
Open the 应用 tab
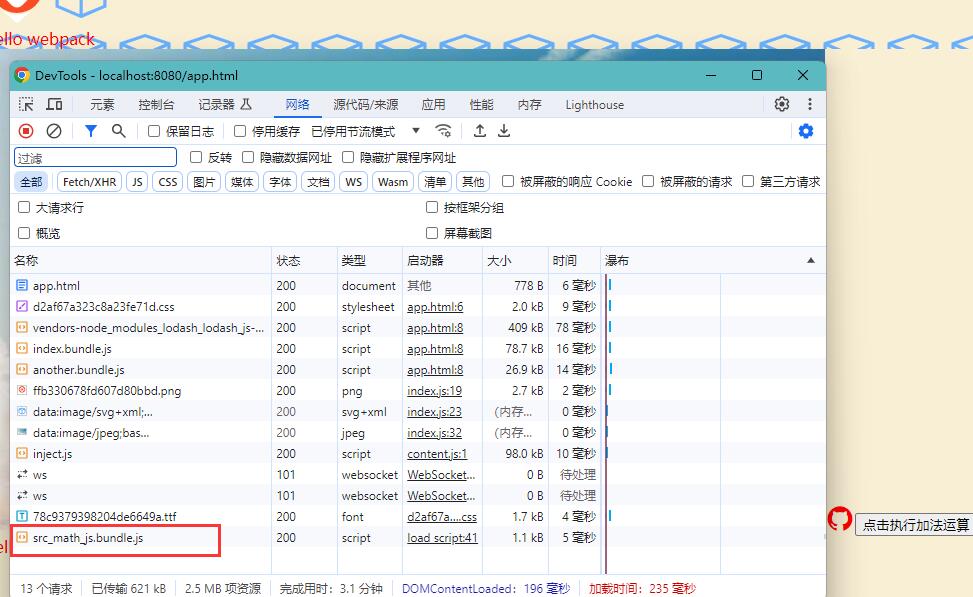click(x=433, y=105)
